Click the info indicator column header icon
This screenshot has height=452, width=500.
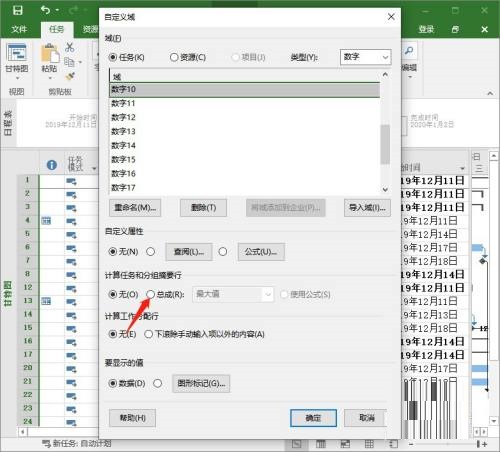click(52, 165)
